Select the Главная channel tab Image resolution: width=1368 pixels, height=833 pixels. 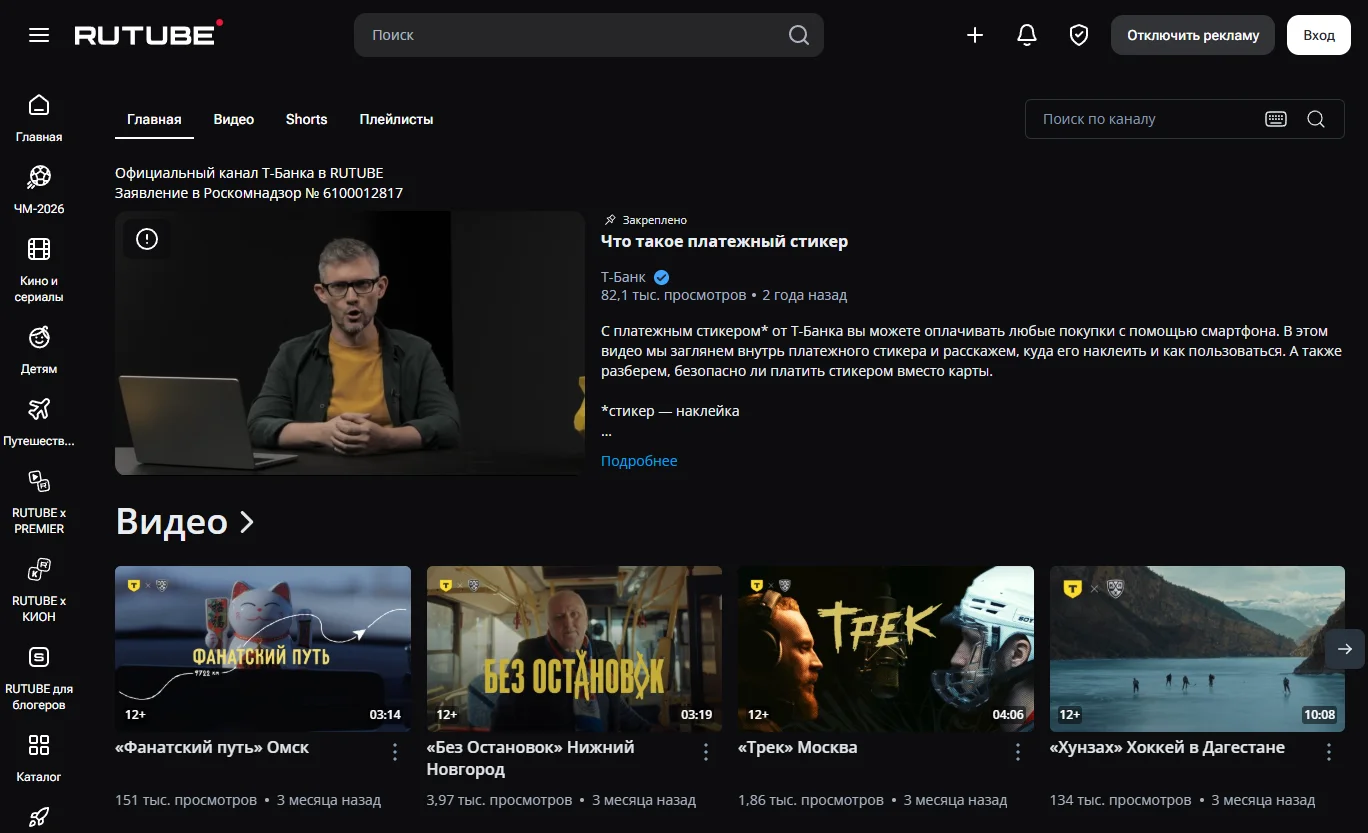click(154, 119)
